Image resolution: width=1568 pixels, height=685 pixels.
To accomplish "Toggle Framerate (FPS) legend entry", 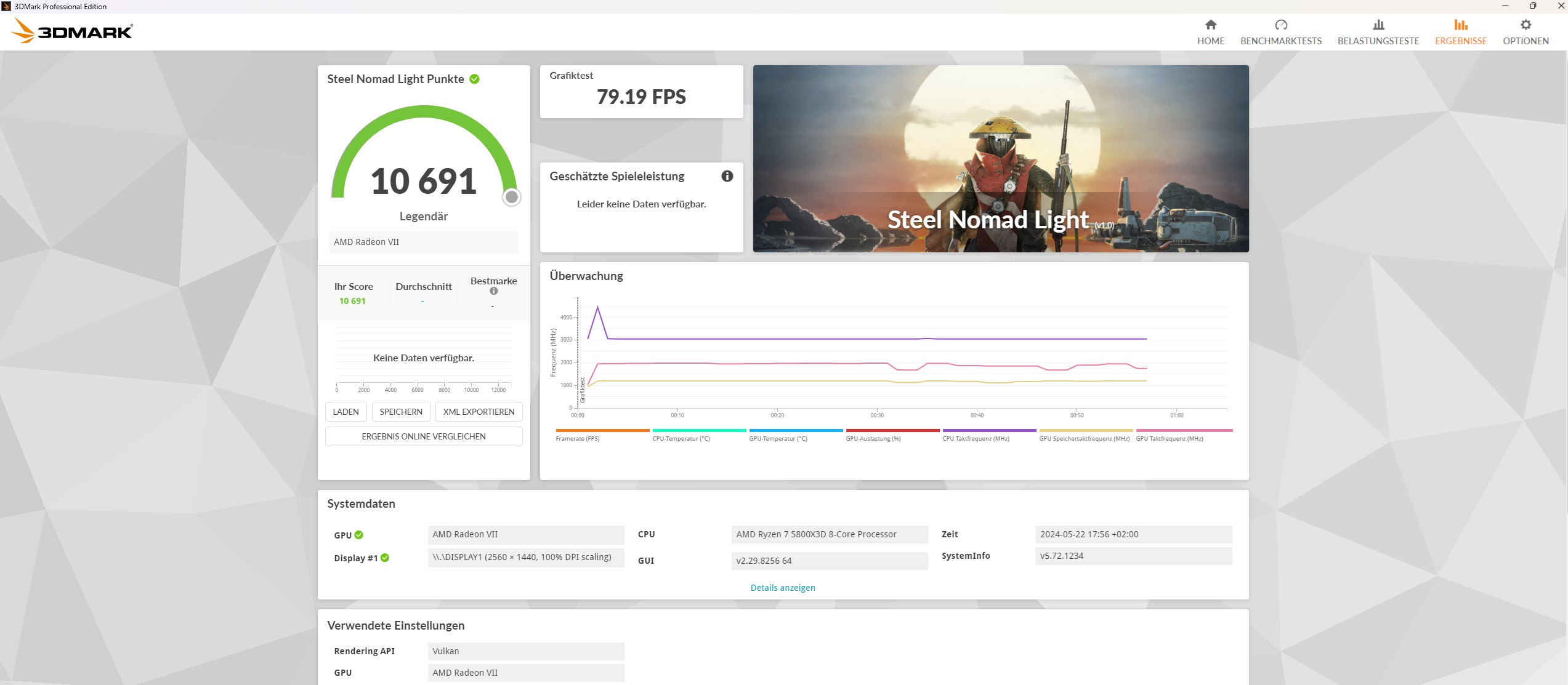I will [577, 439].
